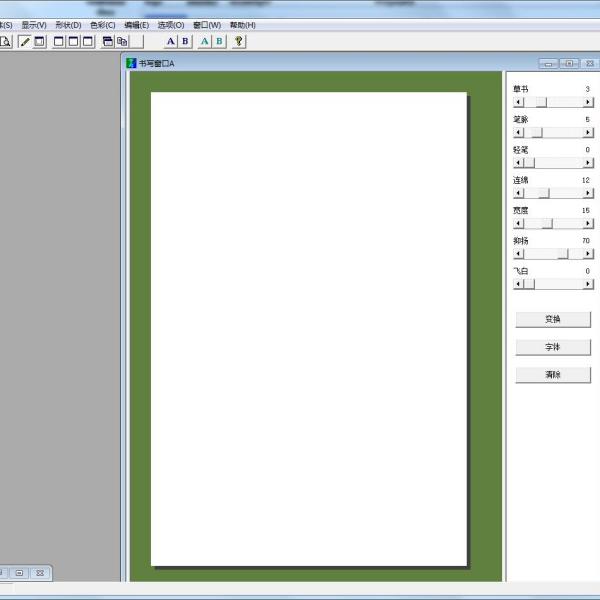
Task: Click the print preview magnifier icon
Action: 5,41
